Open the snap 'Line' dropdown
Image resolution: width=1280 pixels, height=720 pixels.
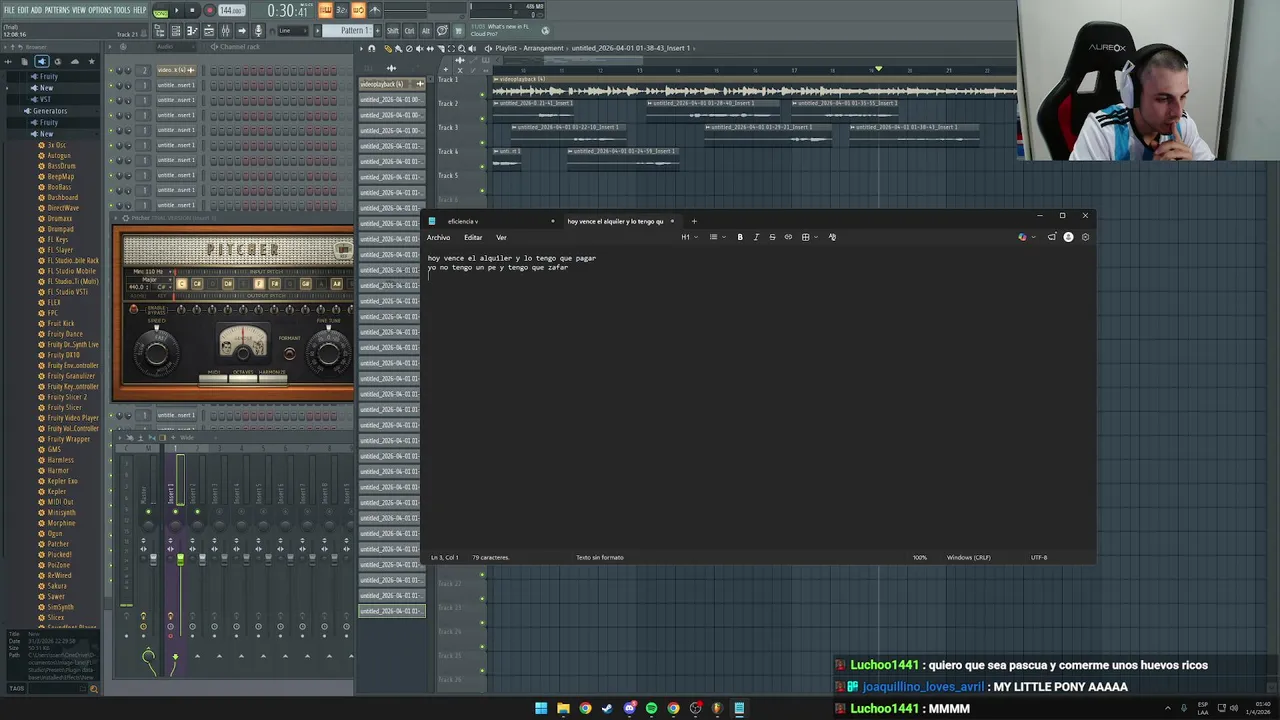tap(293, 31)
